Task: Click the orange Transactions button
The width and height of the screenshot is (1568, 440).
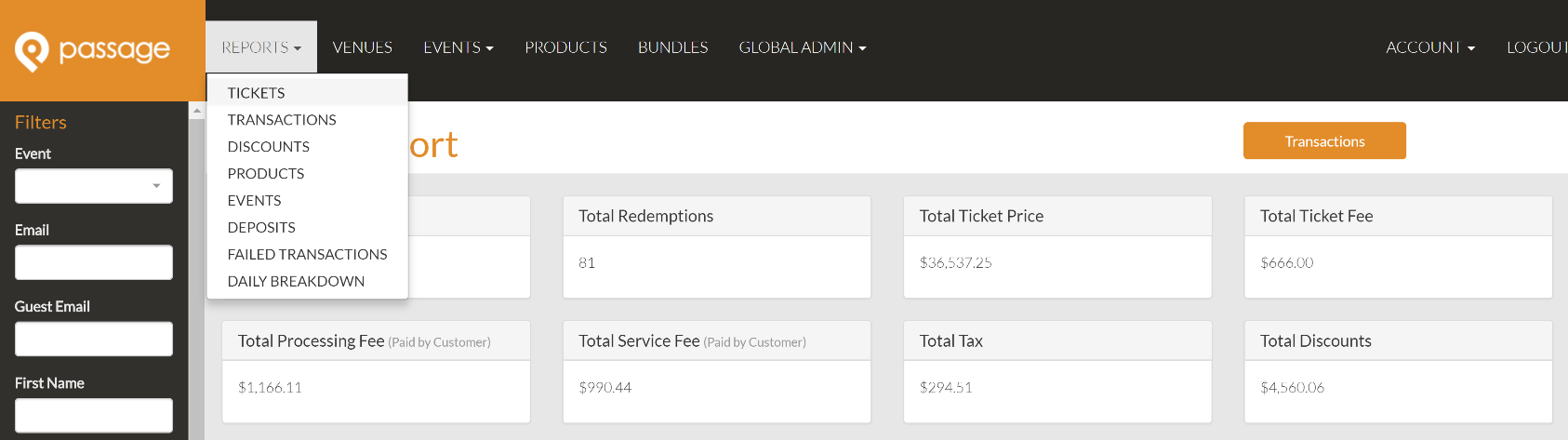Action: click(1324, 140)
